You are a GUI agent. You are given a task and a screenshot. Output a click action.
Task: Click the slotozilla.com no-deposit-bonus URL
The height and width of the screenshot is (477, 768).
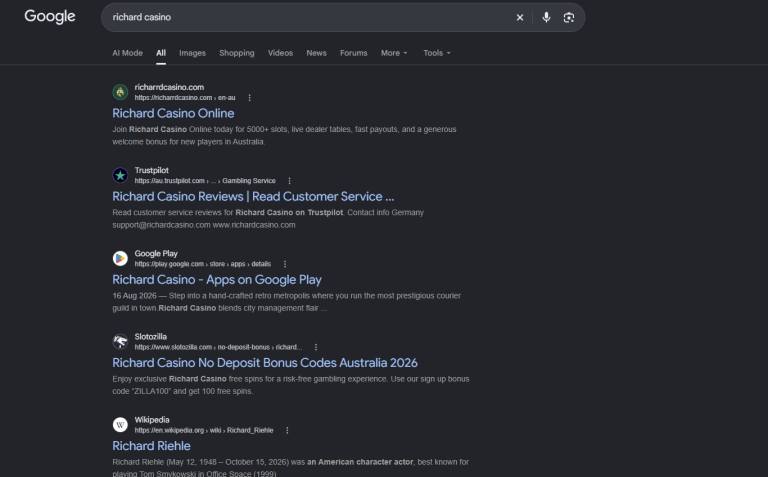click(x=218, y=347)
